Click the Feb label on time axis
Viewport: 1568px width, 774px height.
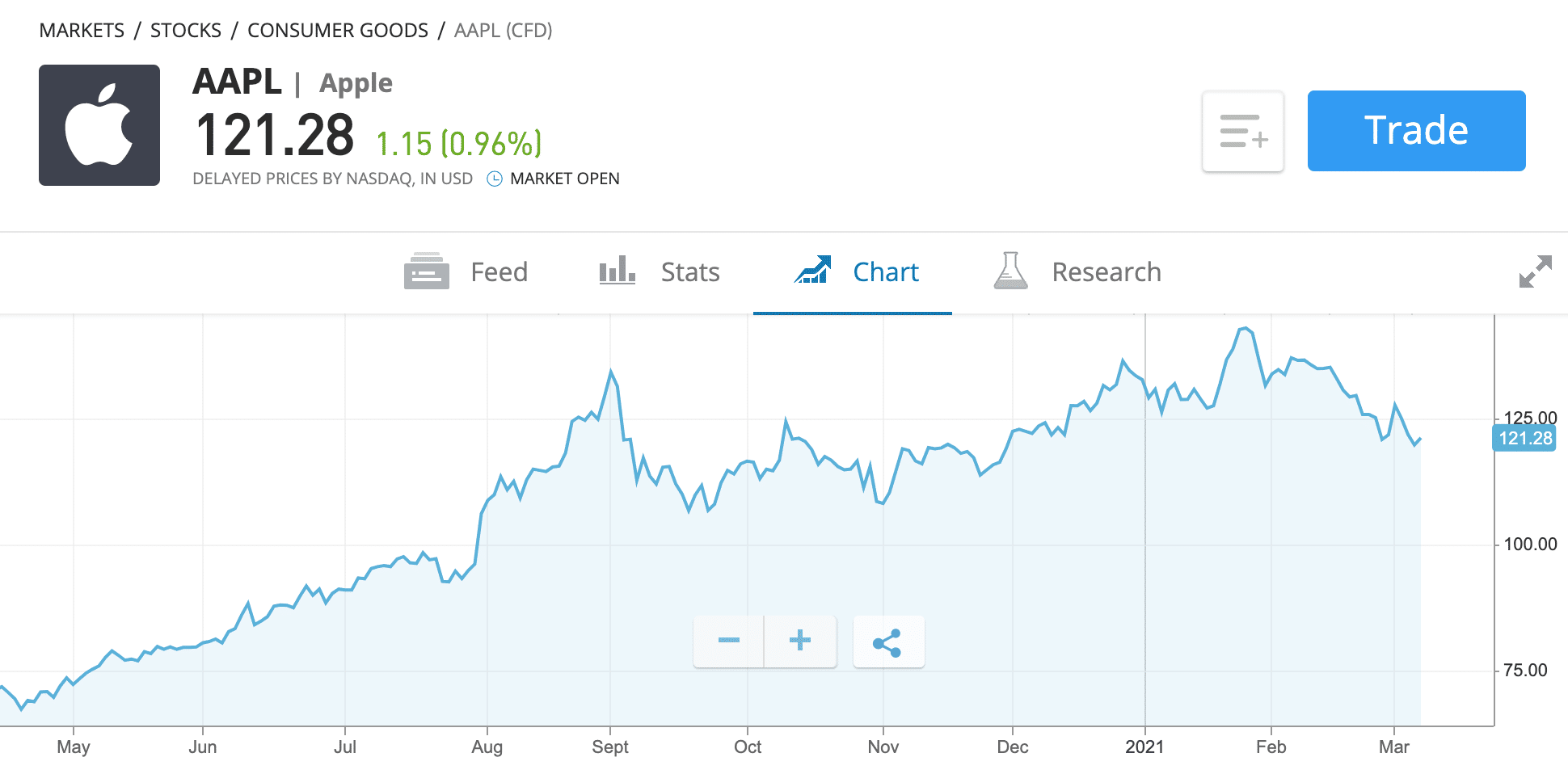click(x=1271, y=747)
